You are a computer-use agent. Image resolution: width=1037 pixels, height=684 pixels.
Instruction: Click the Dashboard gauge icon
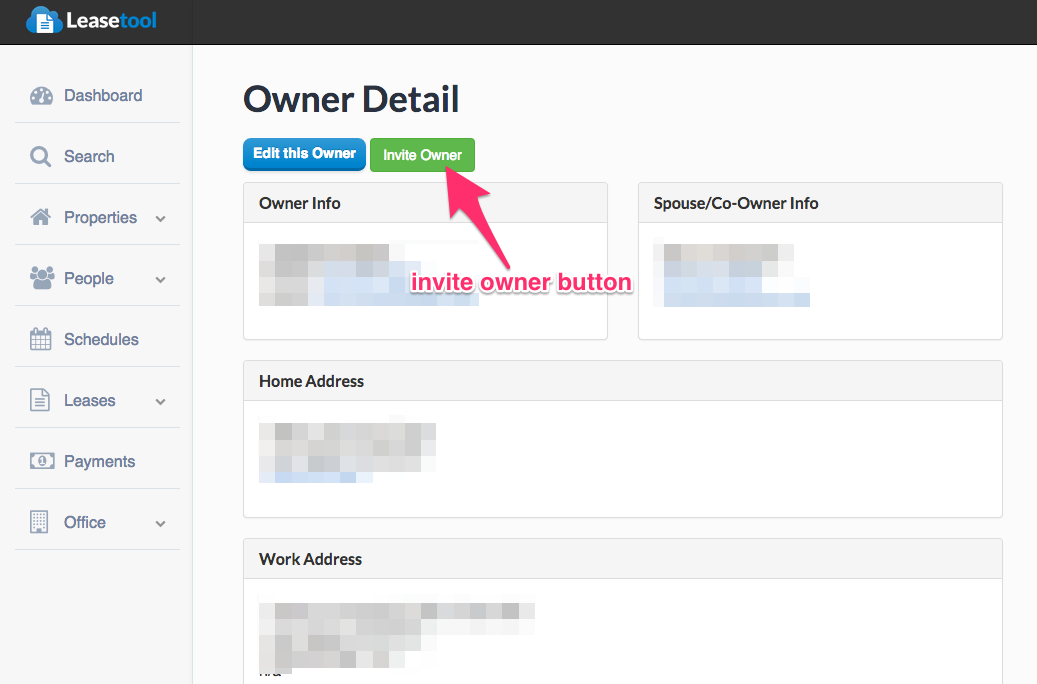pos(41,96)
